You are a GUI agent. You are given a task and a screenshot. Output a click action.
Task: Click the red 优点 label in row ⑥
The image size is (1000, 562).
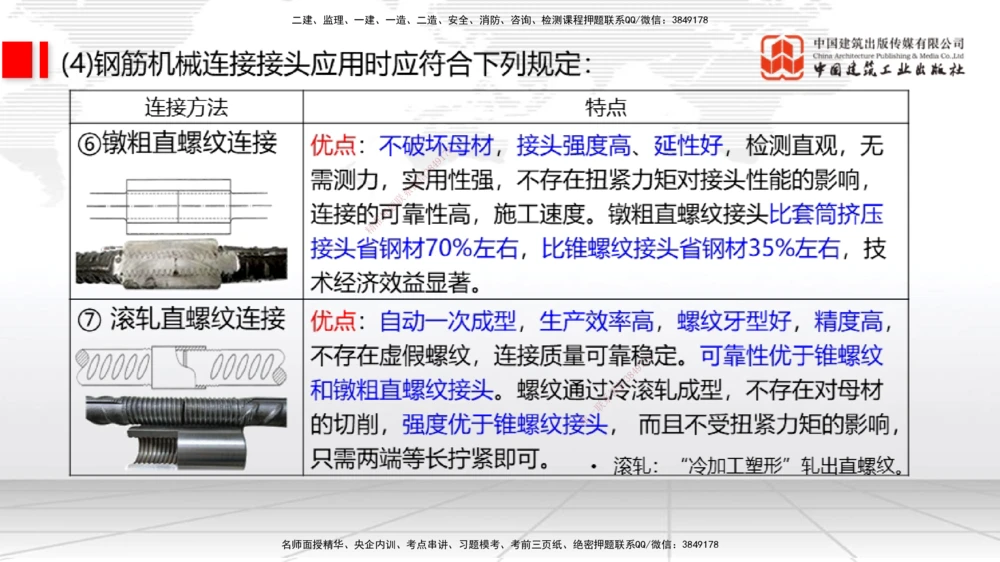333,146
